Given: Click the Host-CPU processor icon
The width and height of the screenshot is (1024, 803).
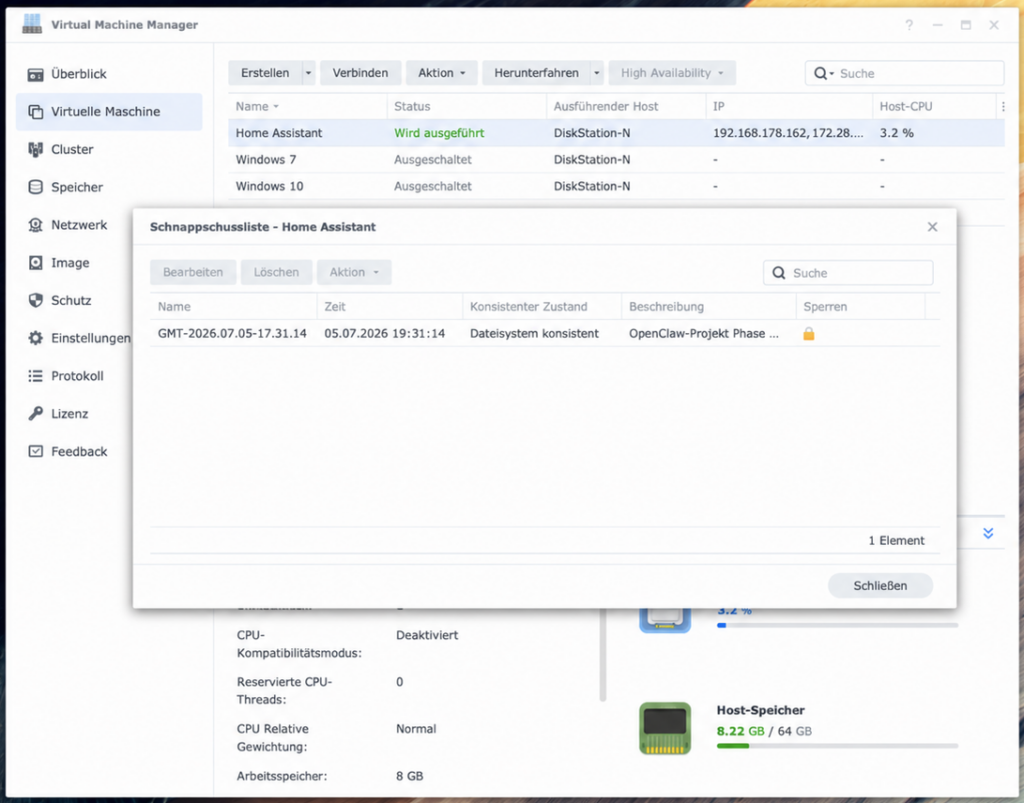Looking at the screenshot, I should tap(665, 620).
